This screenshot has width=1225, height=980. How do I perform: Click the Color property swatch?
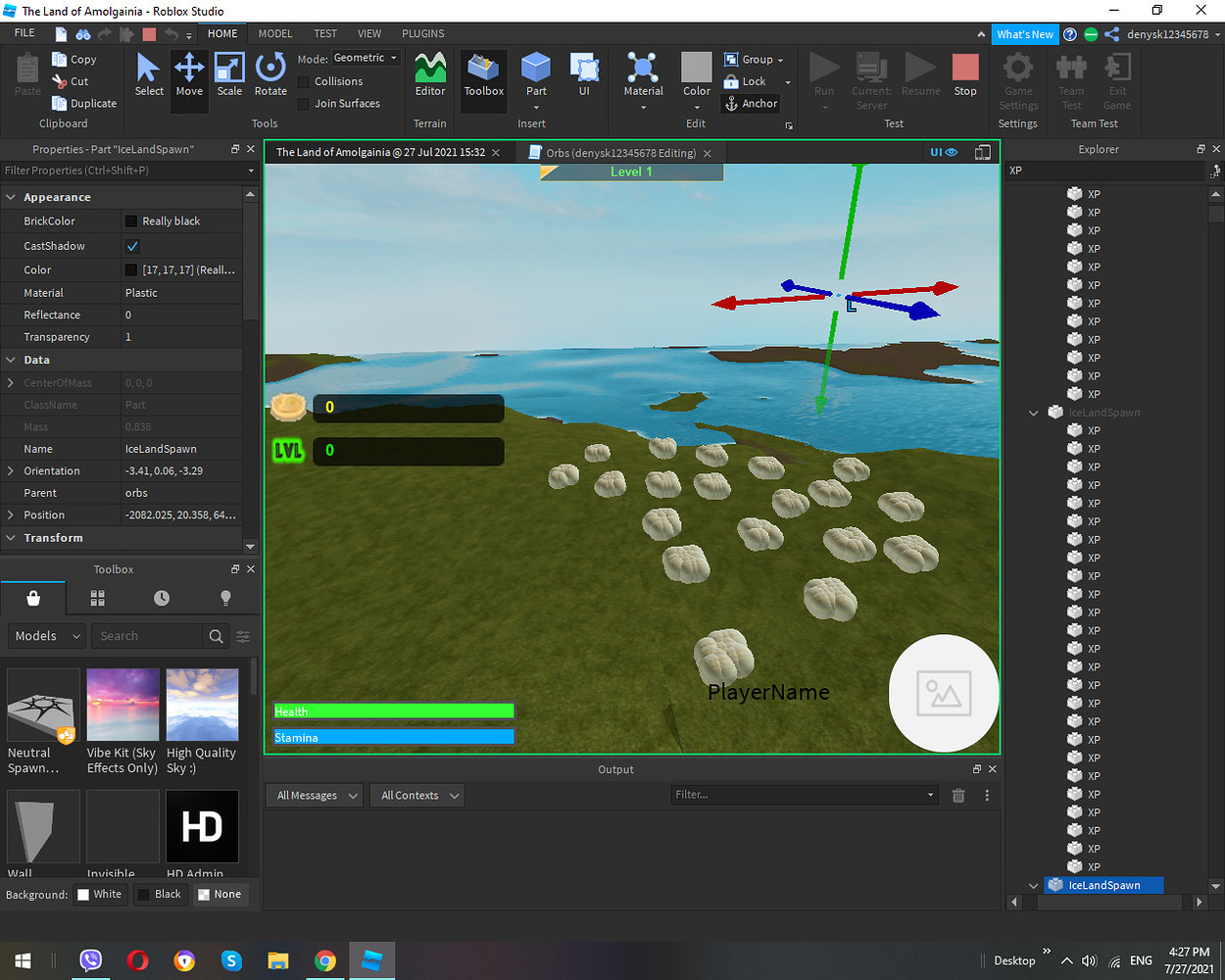point(131,269)
